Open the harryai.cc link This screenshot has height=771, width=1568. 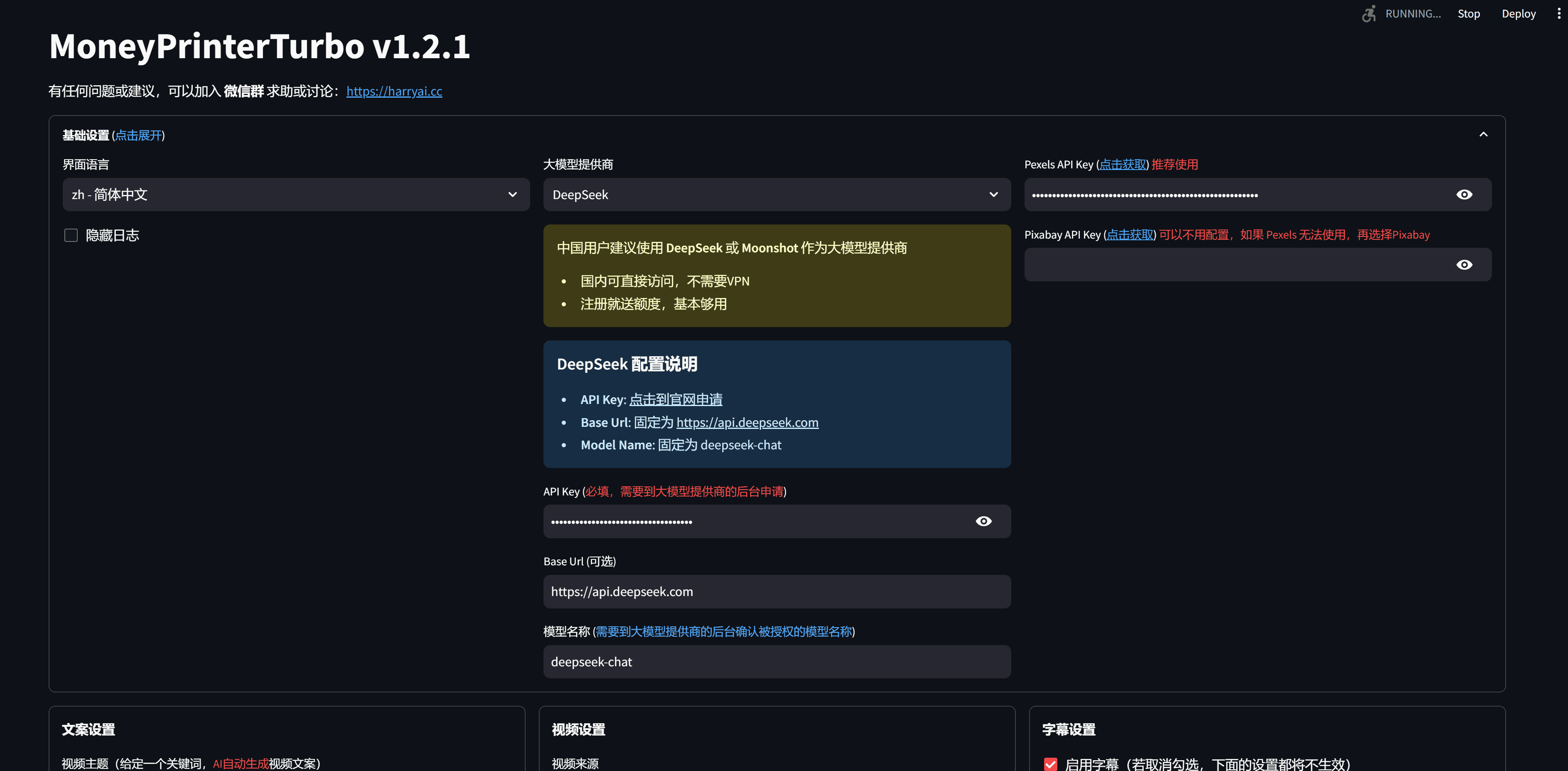click(394, 91)
